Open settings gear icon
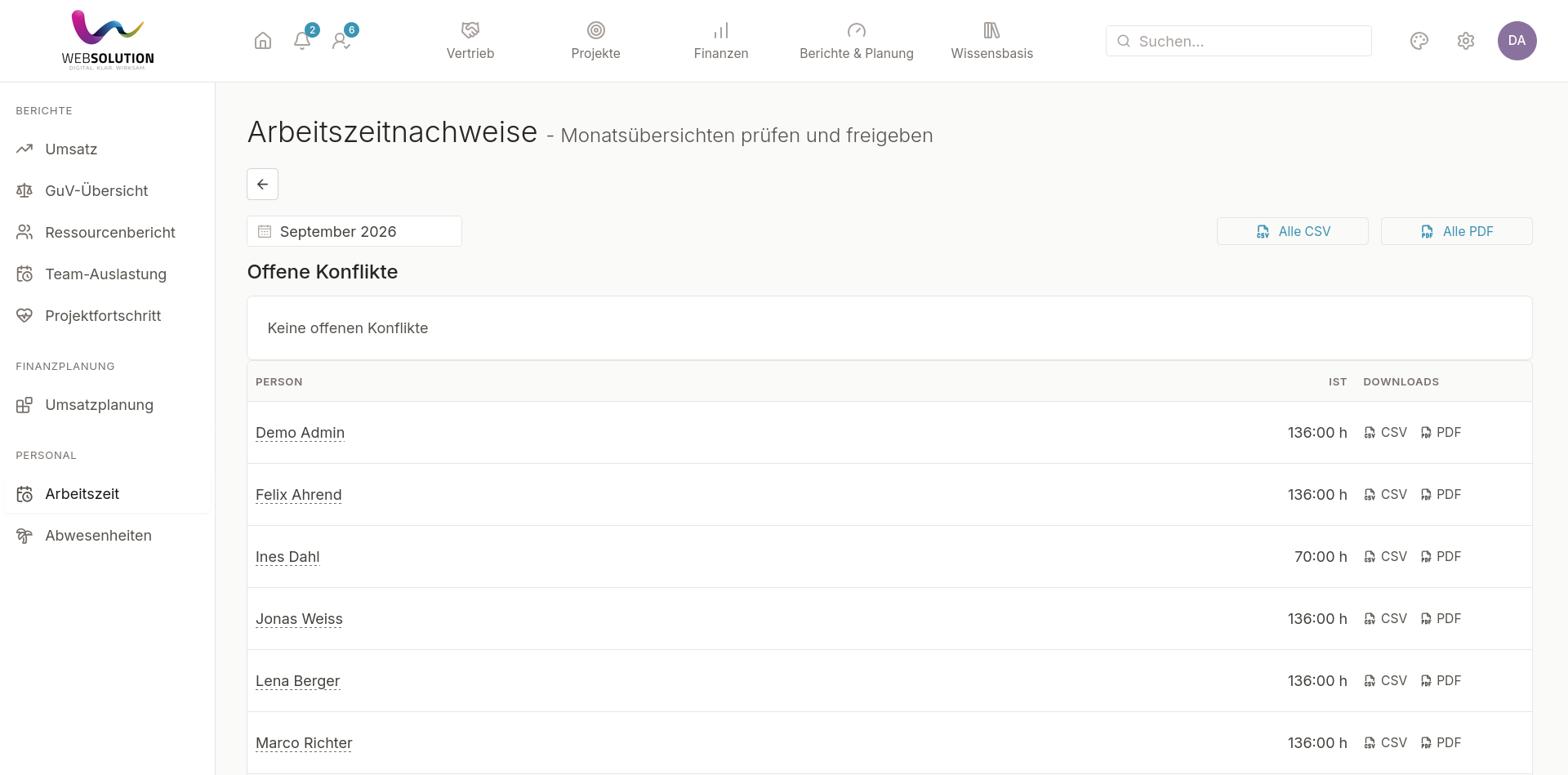This screenshot has height=775, width=1568. pyautogui.click(x=1466, y=41)
